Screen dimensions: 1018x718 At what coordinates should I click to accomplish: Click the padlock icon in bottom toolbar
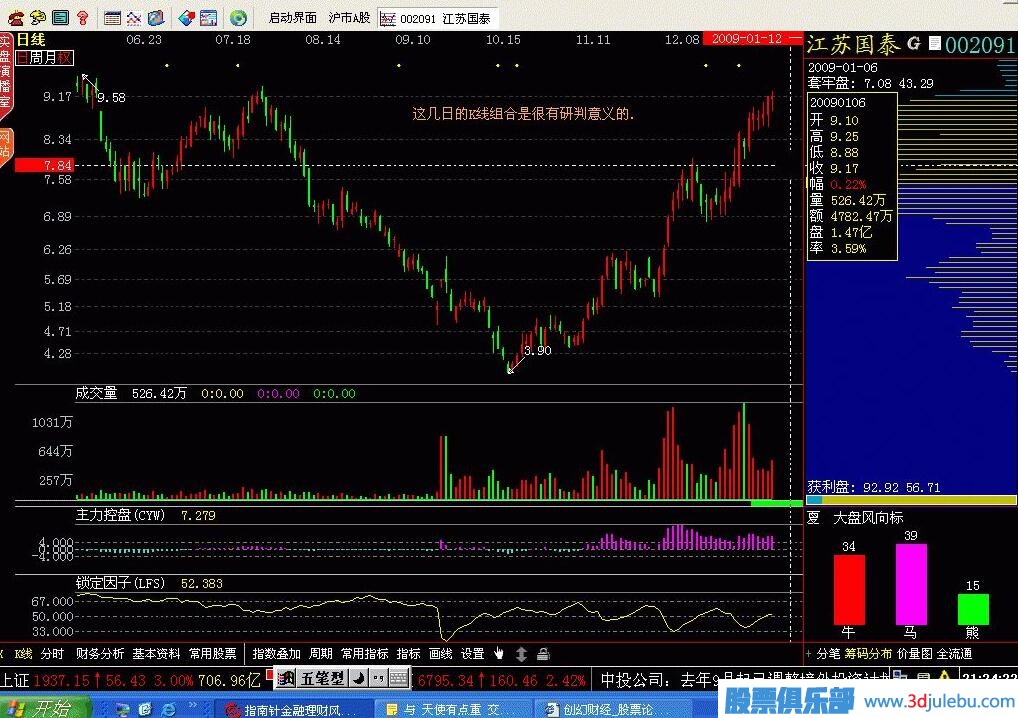(x=542, y=654)
